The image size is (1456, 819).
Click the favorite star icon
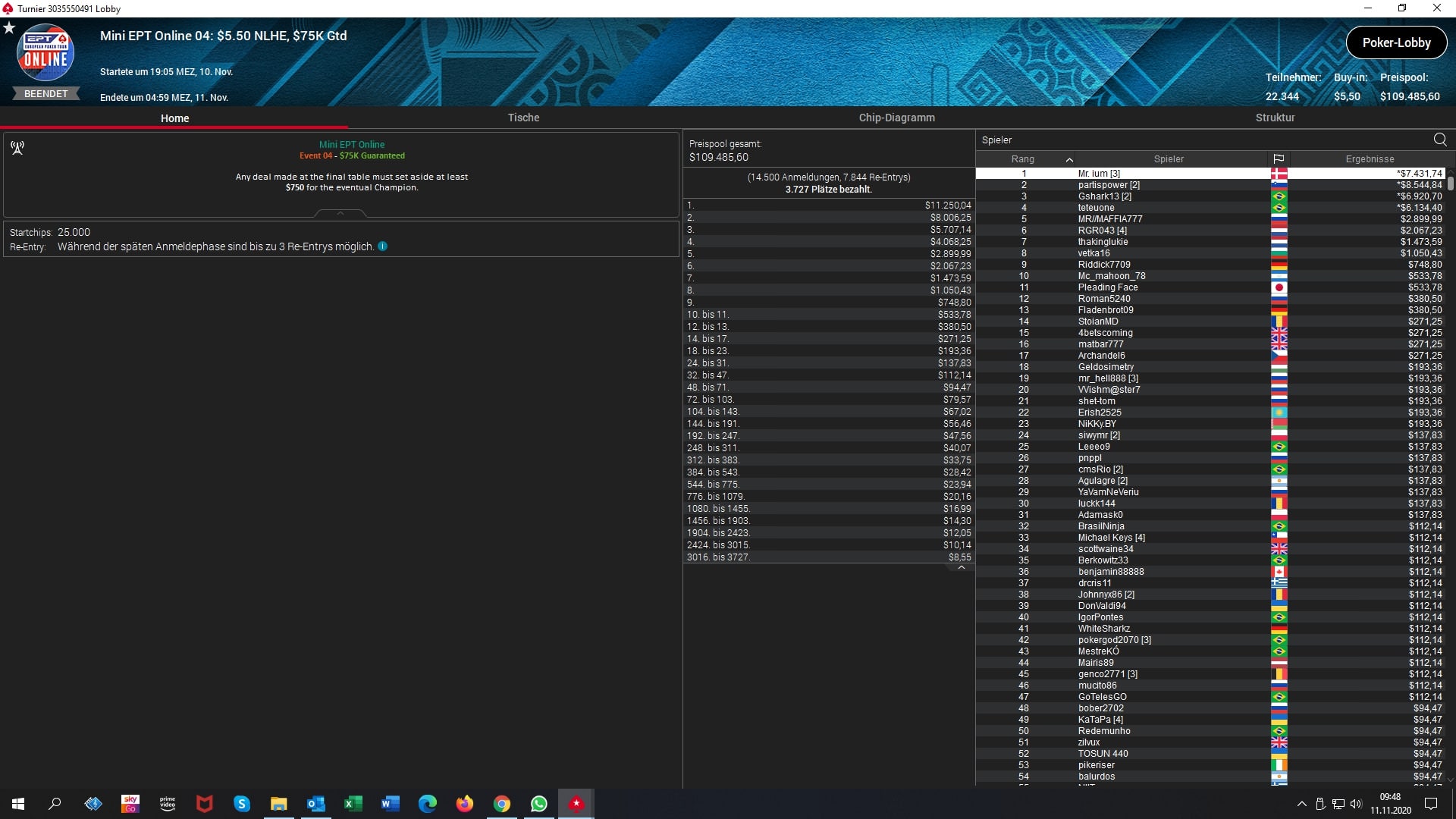point(9,28)
